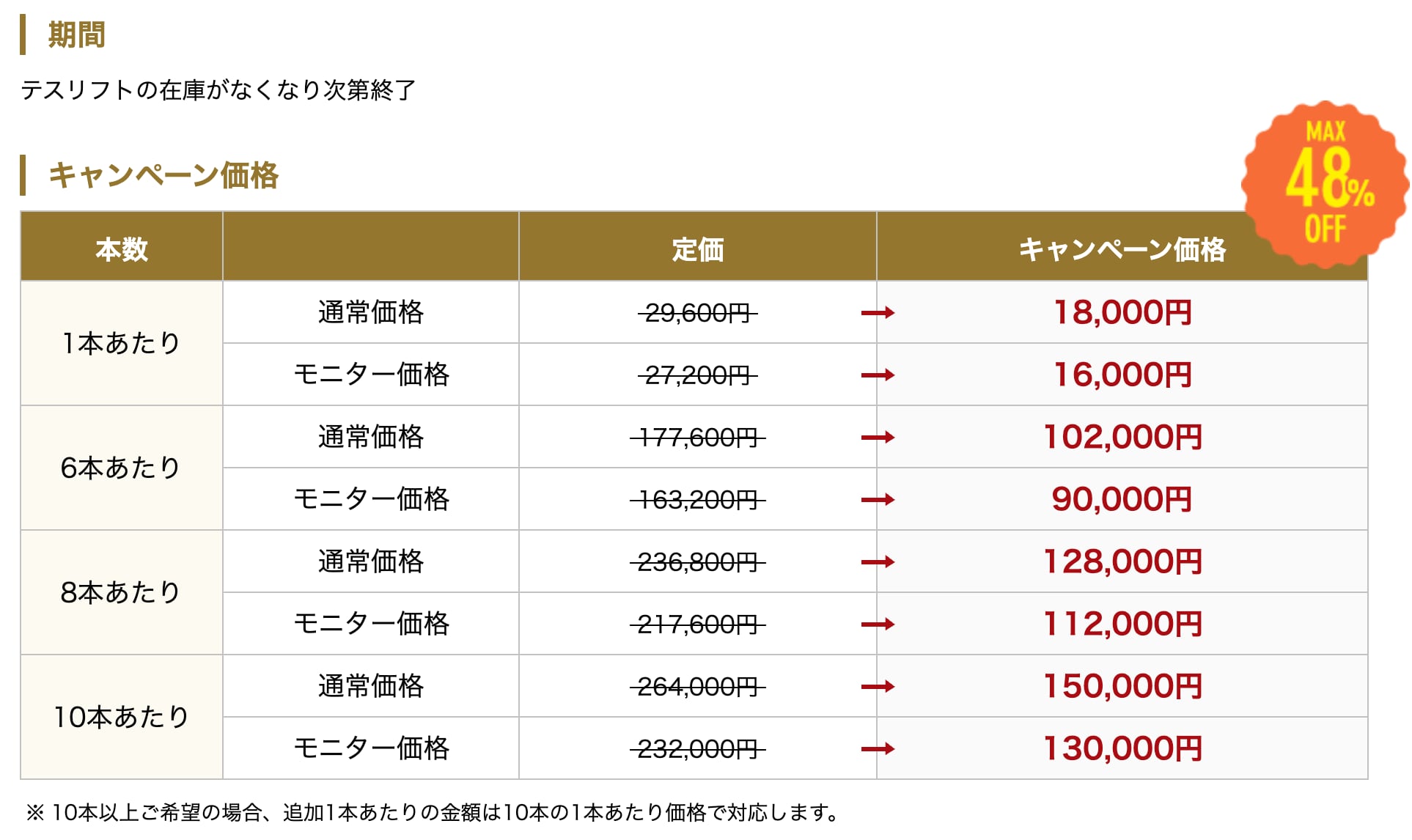Viewport: 1412px width, 840px height.
Task: Click the 18,000円 campaign price
Action: 1122,312
